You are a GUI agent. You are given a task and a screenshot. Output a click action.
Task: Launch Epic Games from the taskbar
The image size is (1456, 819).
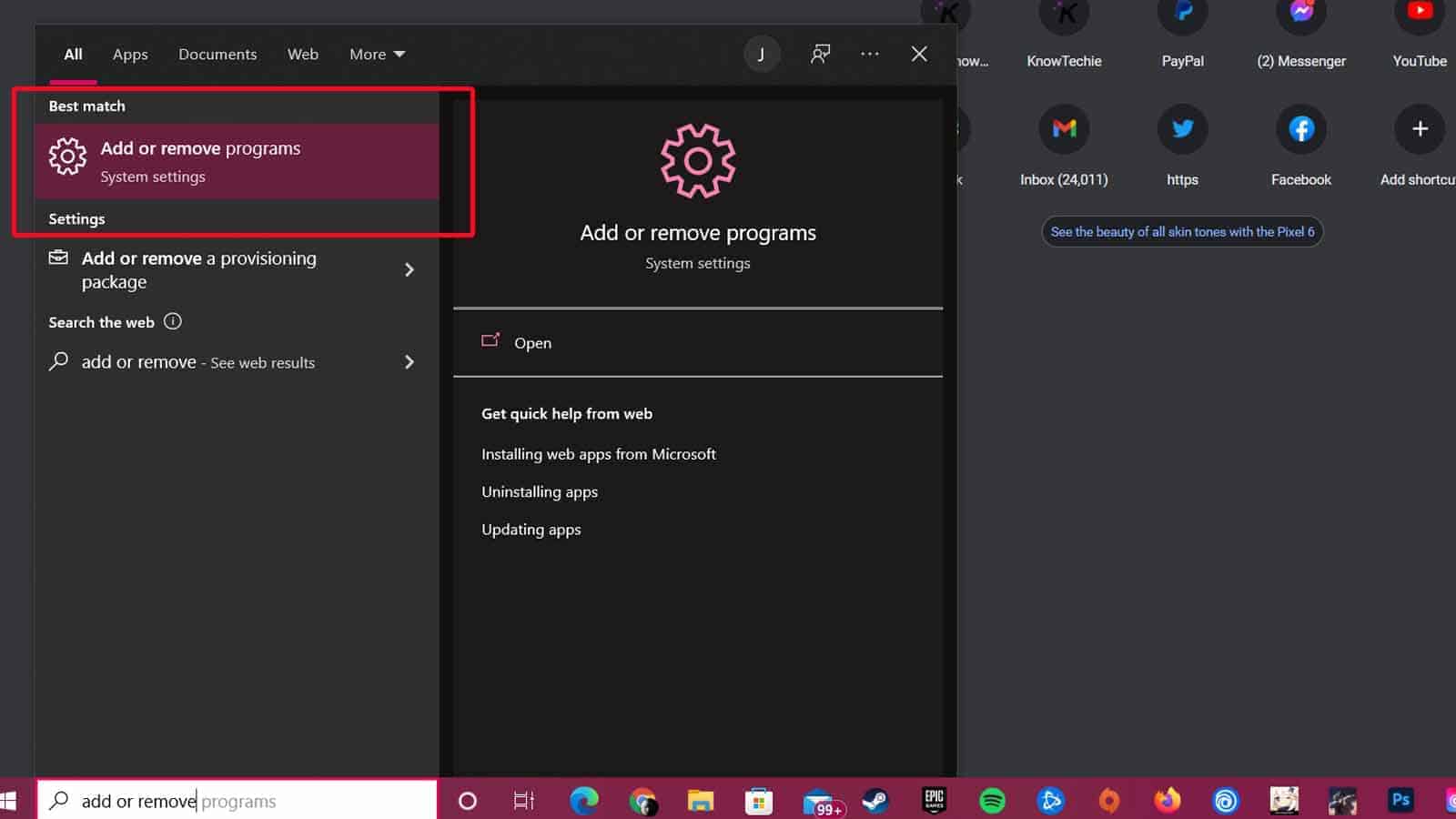tap(934, 801)
